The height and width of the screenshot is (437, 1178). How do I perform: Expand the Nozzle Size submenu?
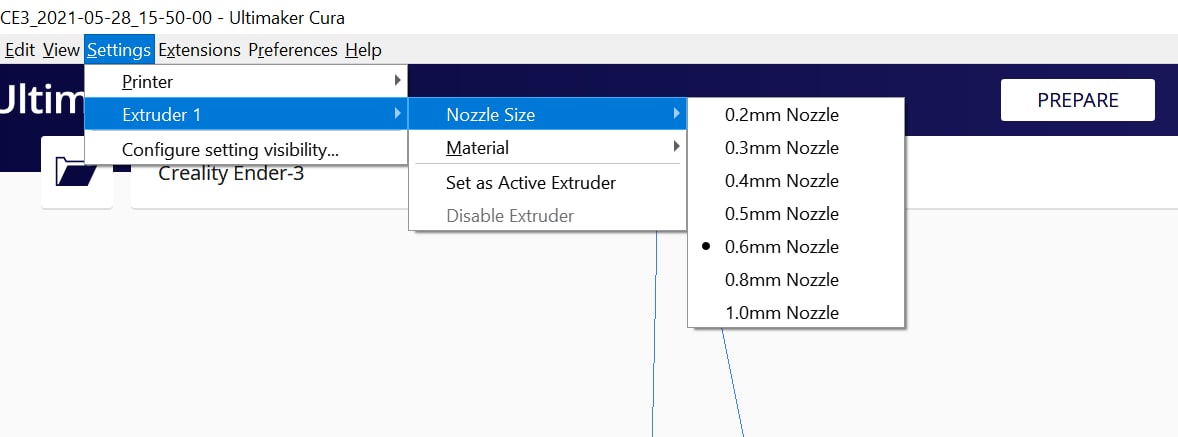pos(548,115)
